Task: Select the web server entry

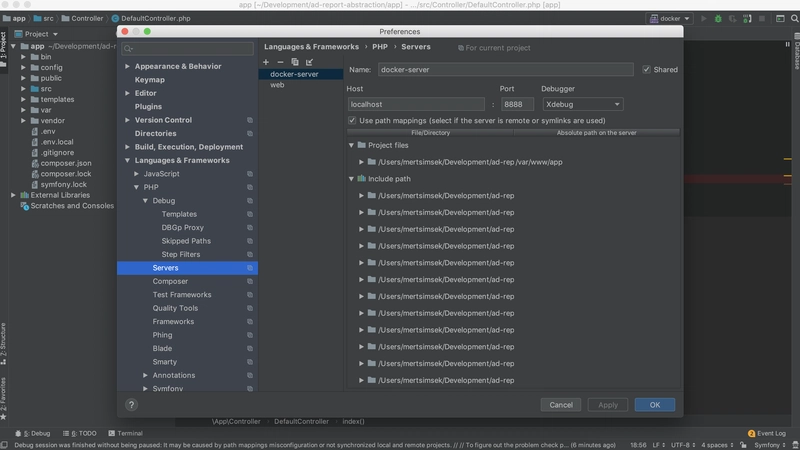Action: [277, 85]
